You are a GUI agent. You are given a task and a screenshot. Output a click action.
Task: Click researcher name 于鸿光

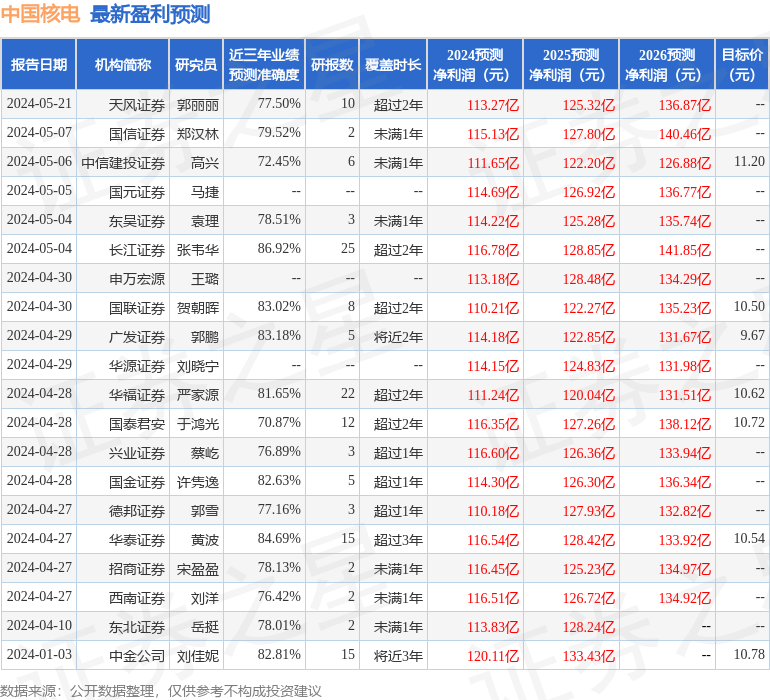pyautogui.click(x=198, y=423)
